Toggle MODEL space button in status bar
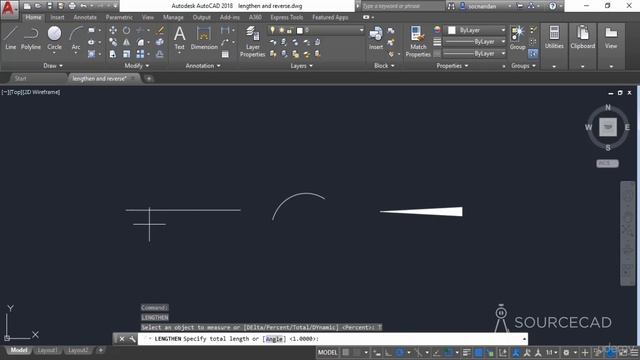 (327, 352)
